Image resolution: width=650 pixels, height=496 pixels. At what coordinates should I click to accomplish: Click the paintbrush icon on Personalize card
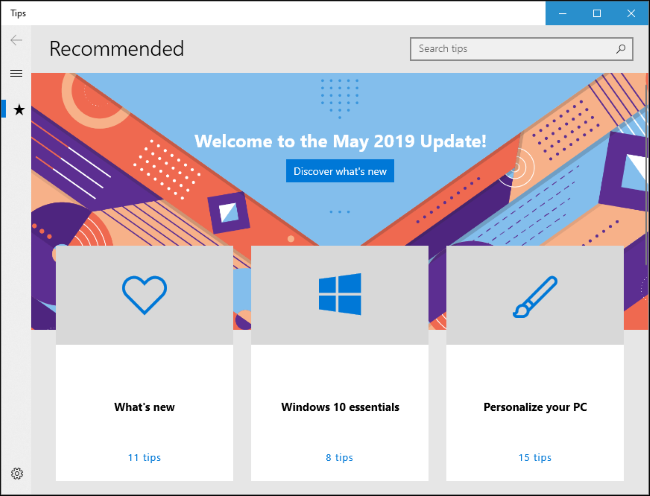[535, 297]
